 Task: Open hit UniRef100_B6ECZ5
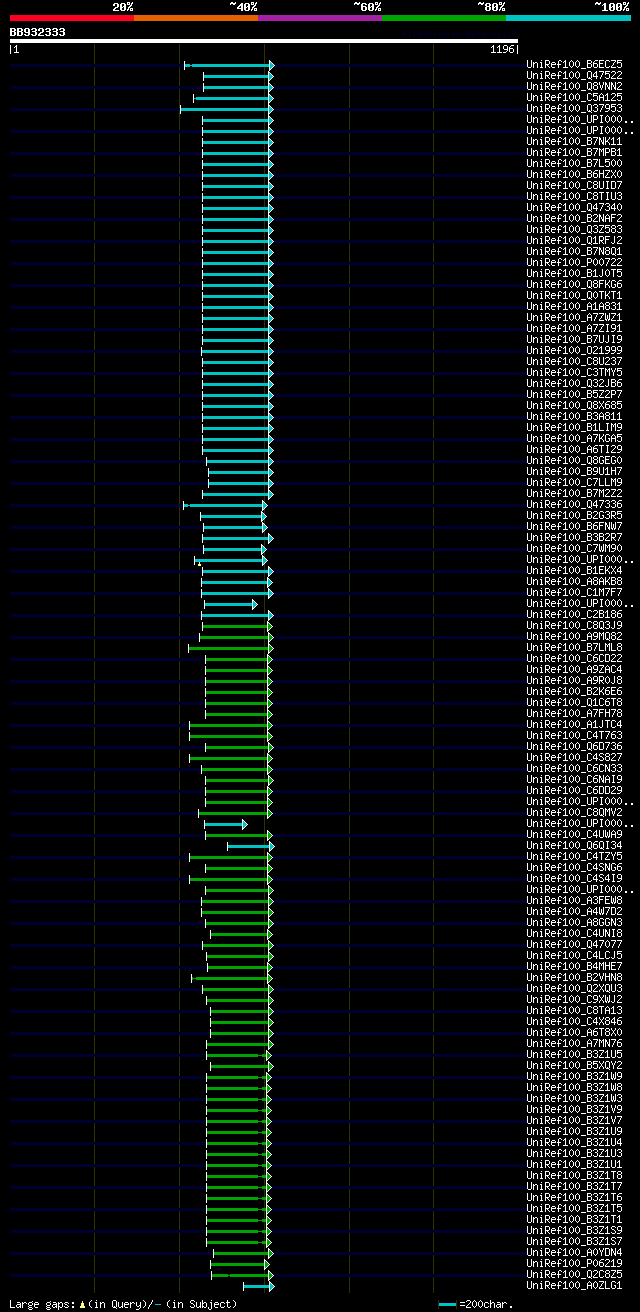[x=574, y=64]
